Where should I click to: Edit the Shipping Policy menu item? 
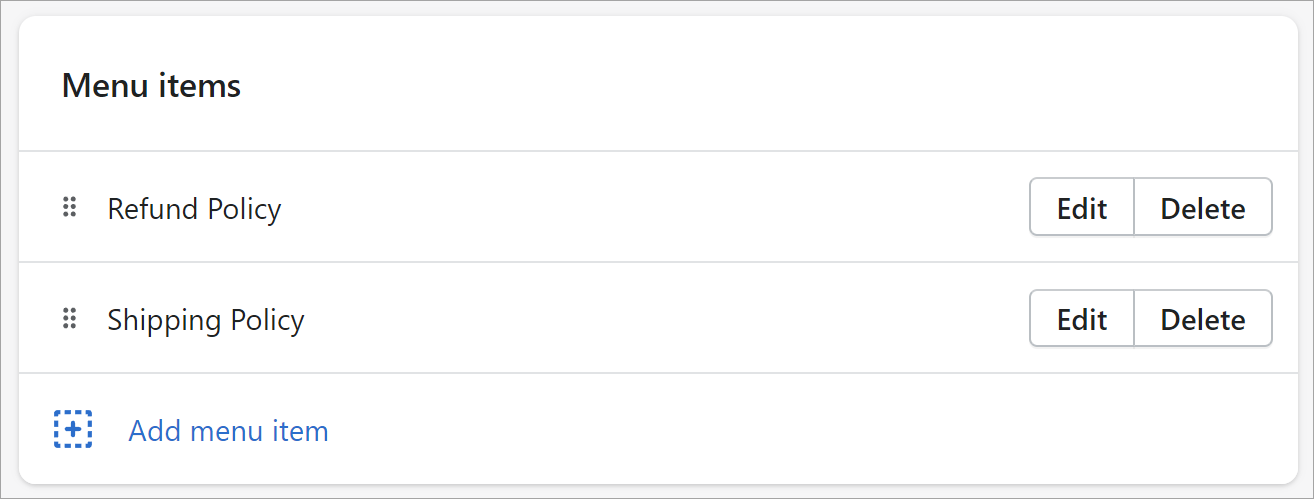[1082, 319]
